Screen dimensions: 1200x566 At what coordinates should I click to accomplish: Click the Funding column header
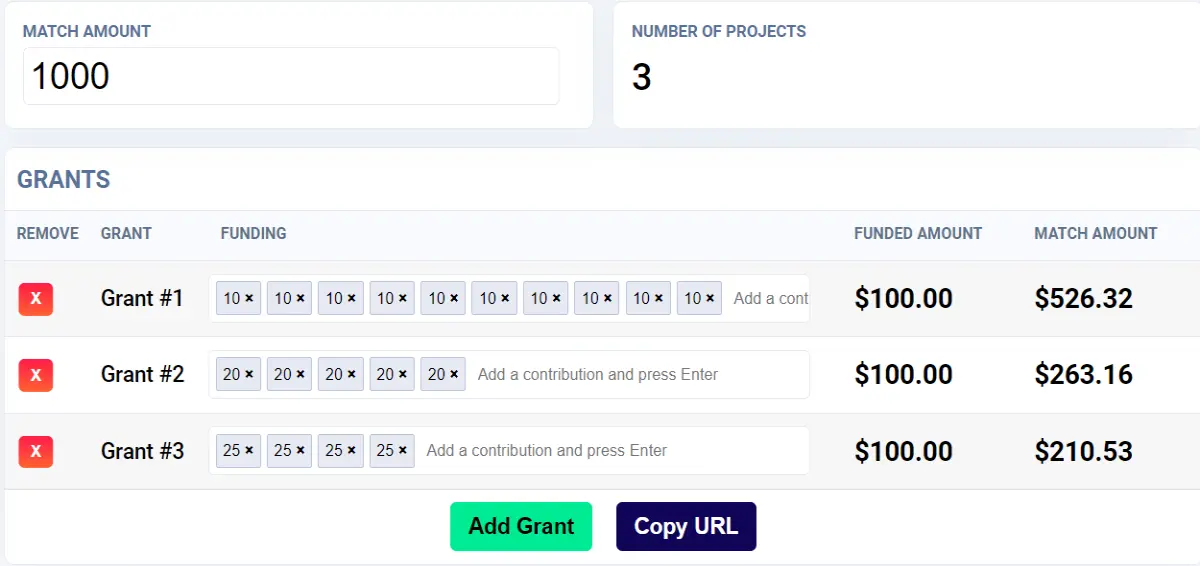pos(253,233)
